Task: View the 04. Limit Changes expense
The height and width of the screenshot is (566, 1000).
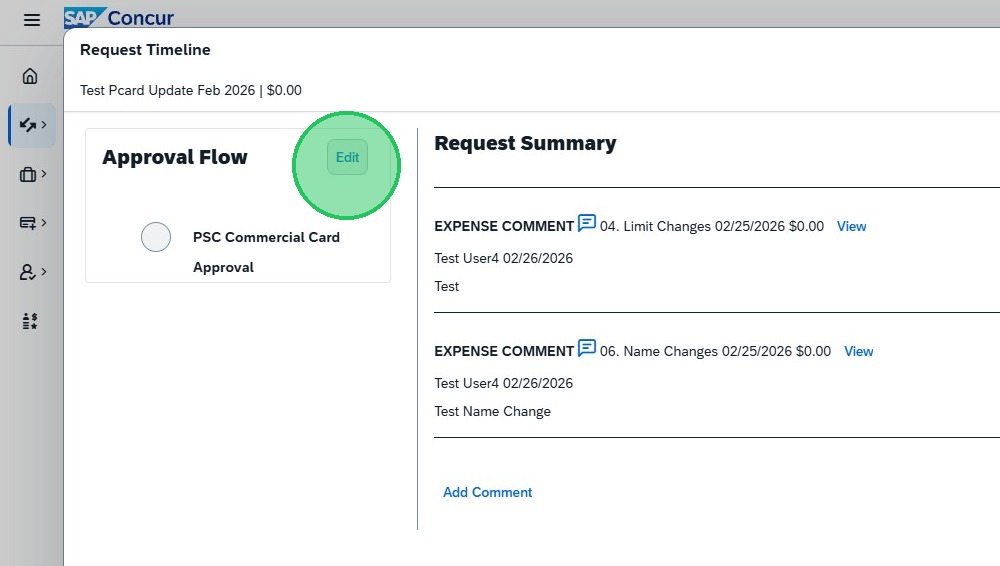Action: (851, 227)
